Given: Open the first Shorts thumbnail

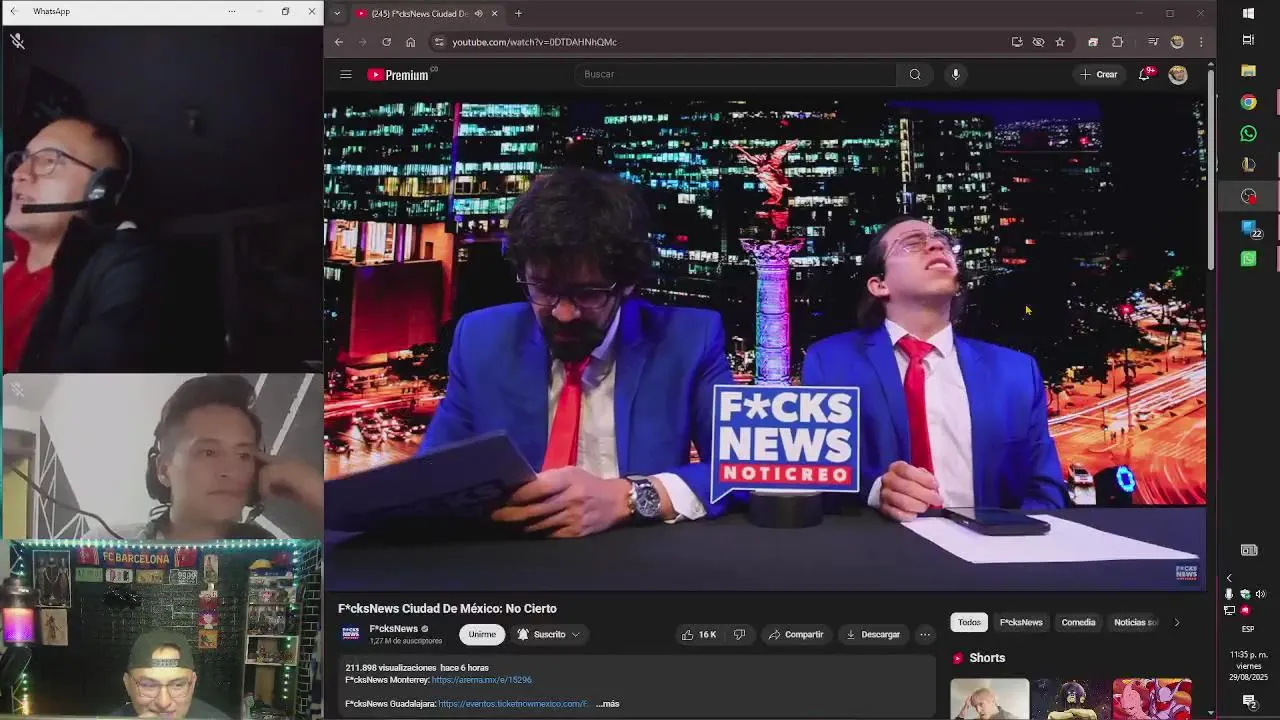Looking at the screenshot, I should click(x=989, y=699).
